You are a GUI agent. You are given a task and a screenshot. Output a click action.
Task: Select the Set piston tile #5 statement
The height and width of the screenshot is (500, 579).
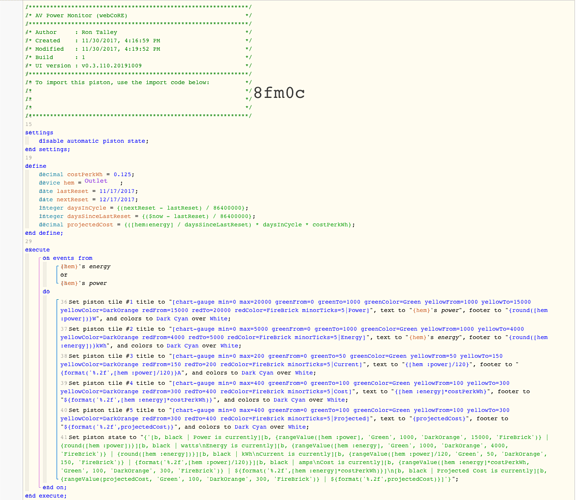click(285, 419)
